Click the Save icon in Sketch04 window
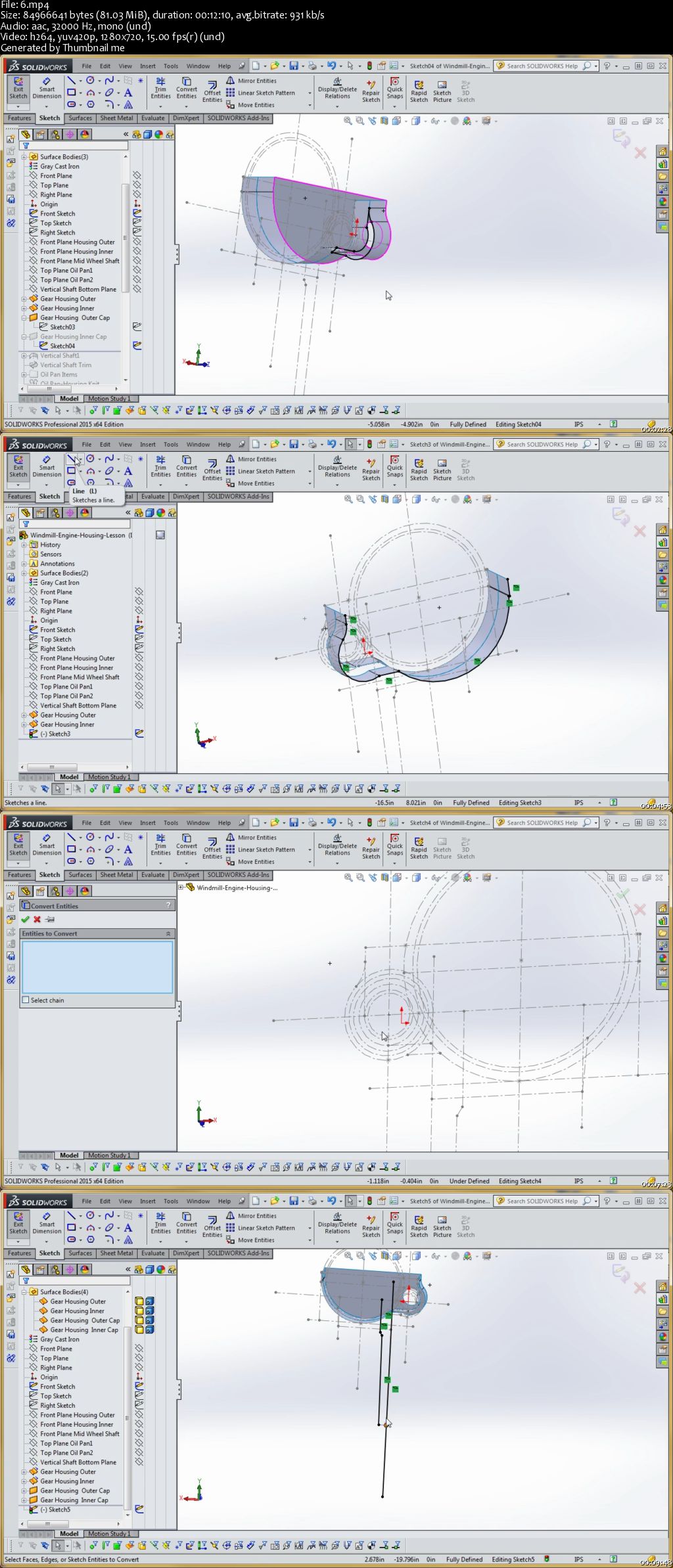Viewport: 673px width, 1568px height. click(294, 66)
